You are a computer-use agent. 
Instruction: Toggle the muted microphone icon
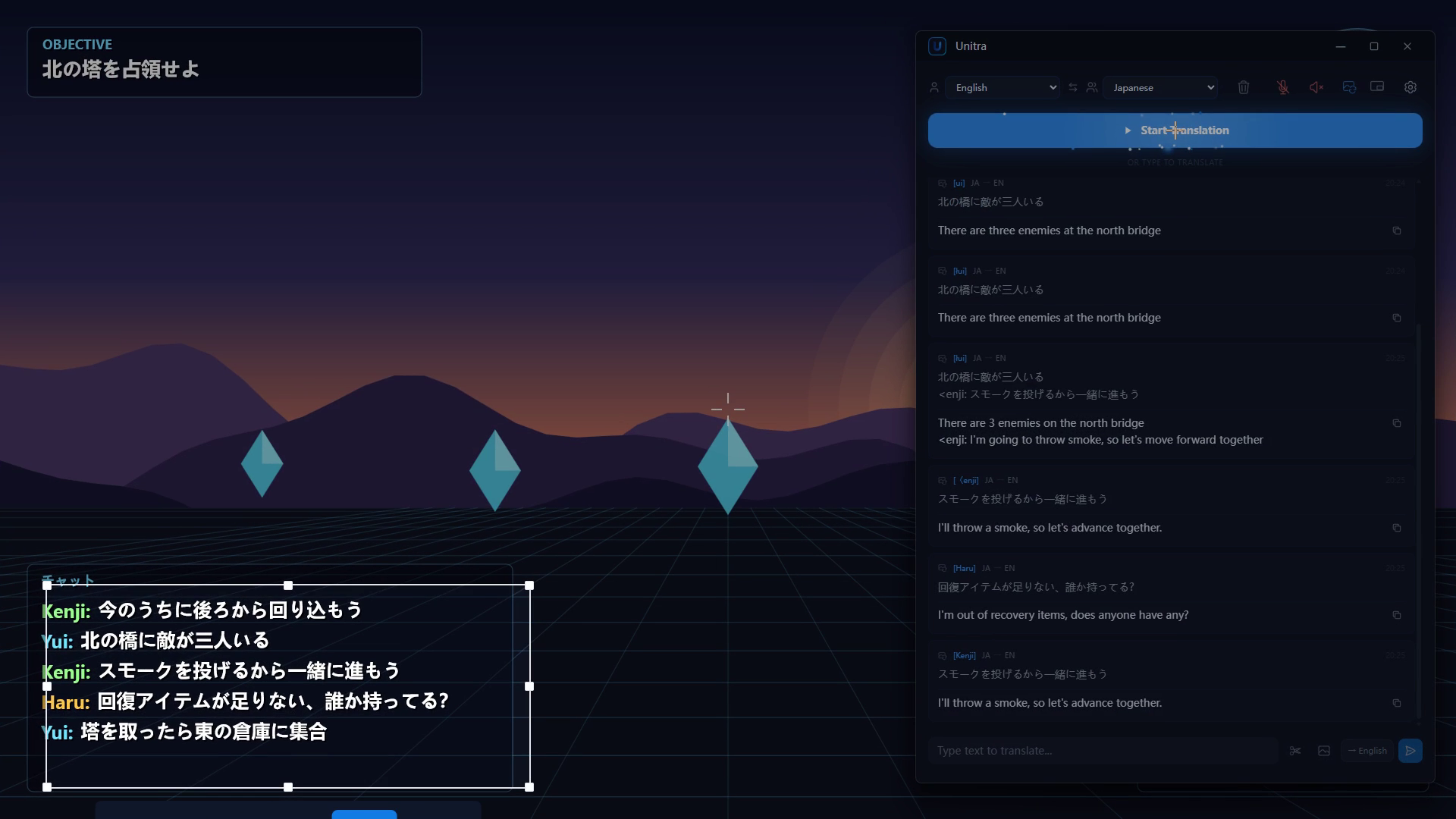(x=1282, y=87)
